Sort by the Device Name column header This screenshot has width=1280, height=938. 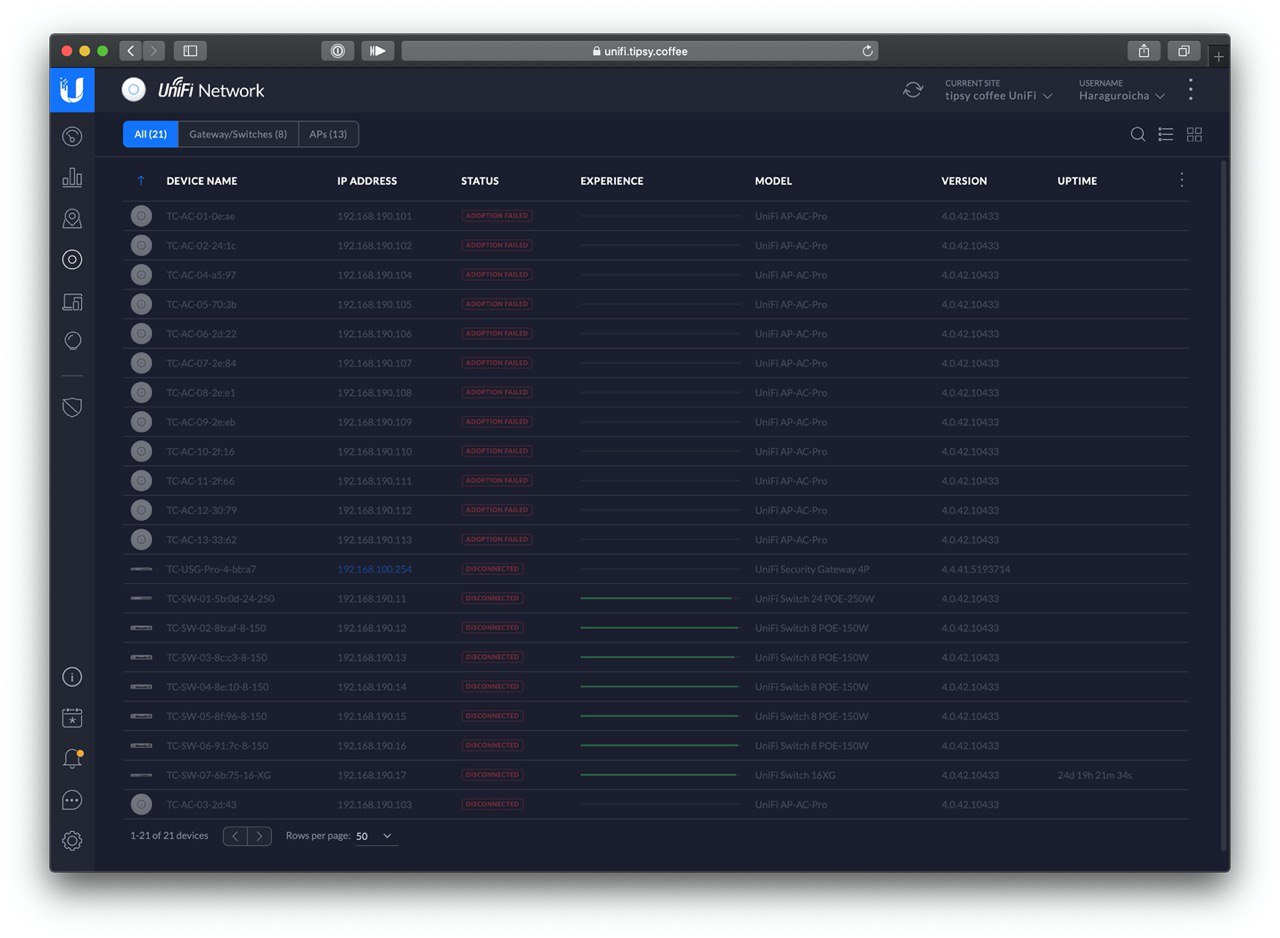(x=202, y=181)
